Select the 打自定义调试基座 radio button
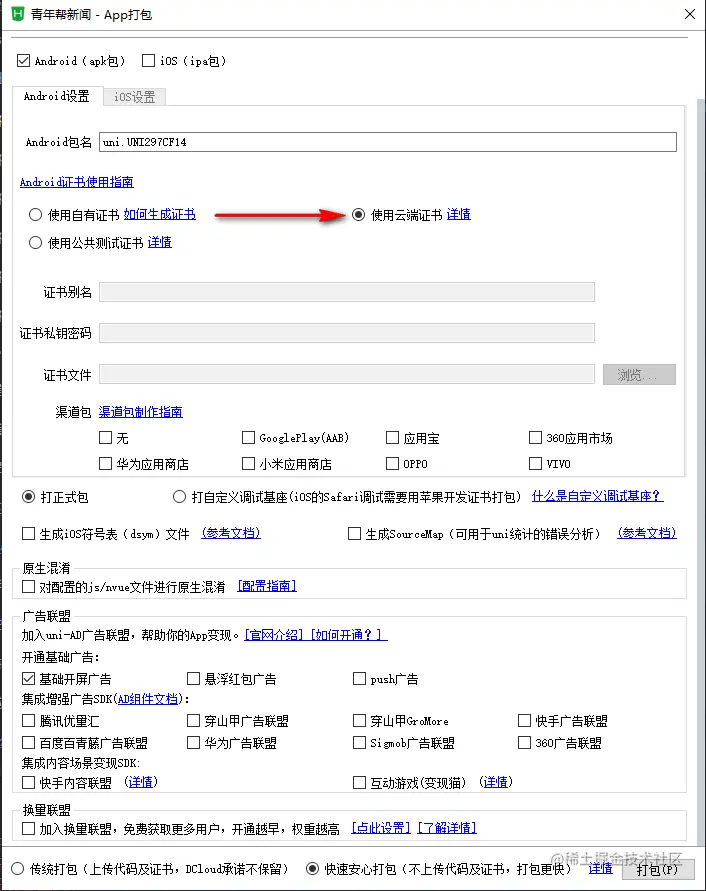This screenshot has width=706, height=891. pyautogui.click(x=180, y=497)
